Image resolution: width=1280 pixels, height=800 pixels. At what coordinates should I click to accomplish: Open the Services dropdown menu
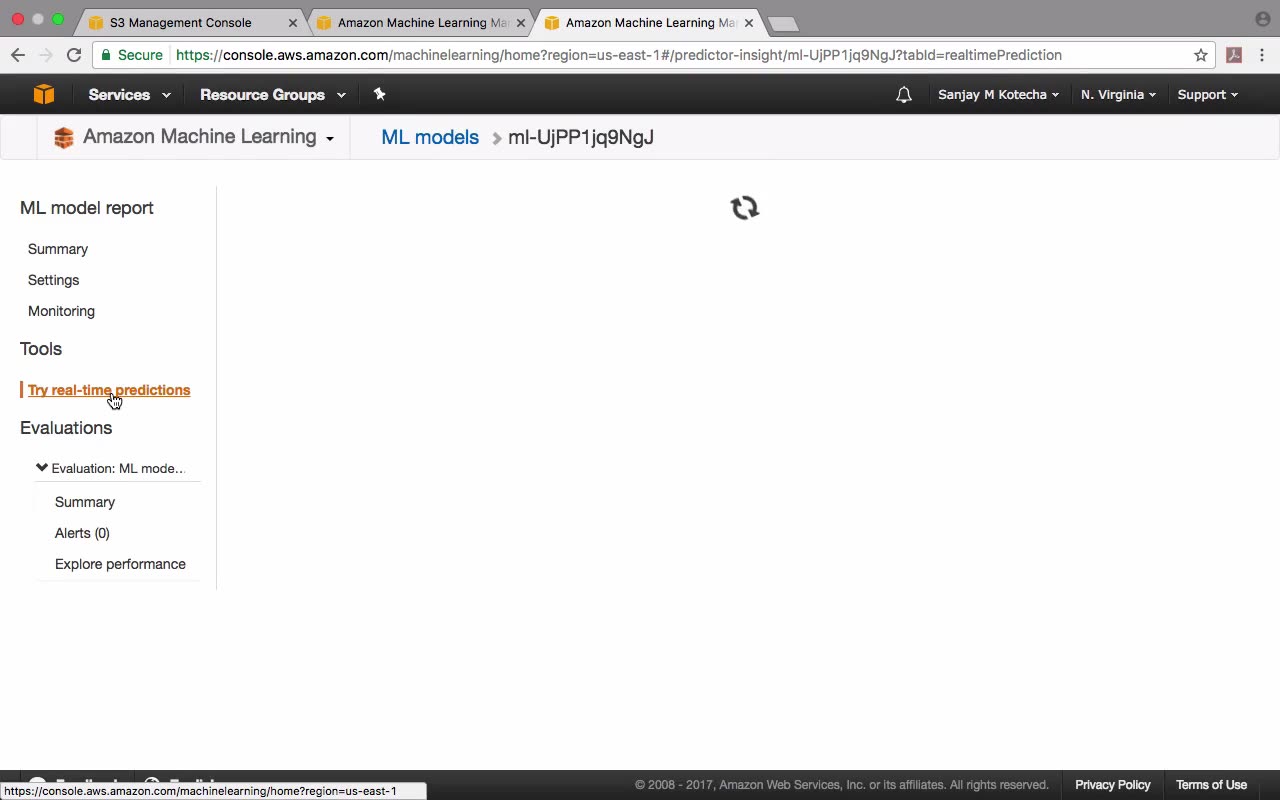(x=130, y=95)
